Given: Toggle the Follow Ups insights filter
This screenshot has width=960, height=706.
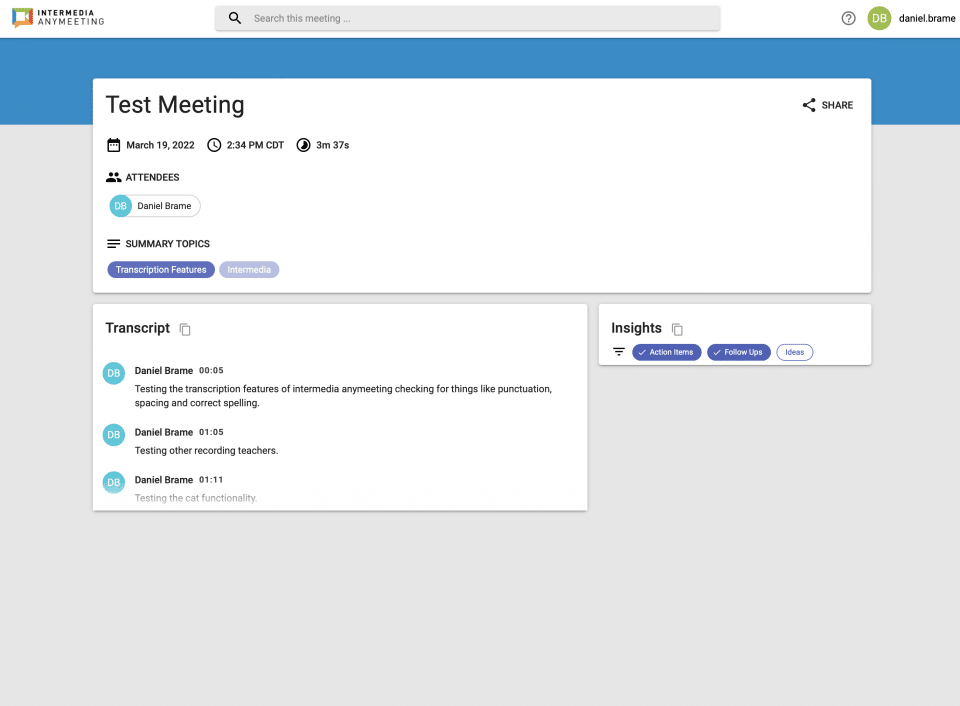Looking at the screenshot, I should coord(738,351).
